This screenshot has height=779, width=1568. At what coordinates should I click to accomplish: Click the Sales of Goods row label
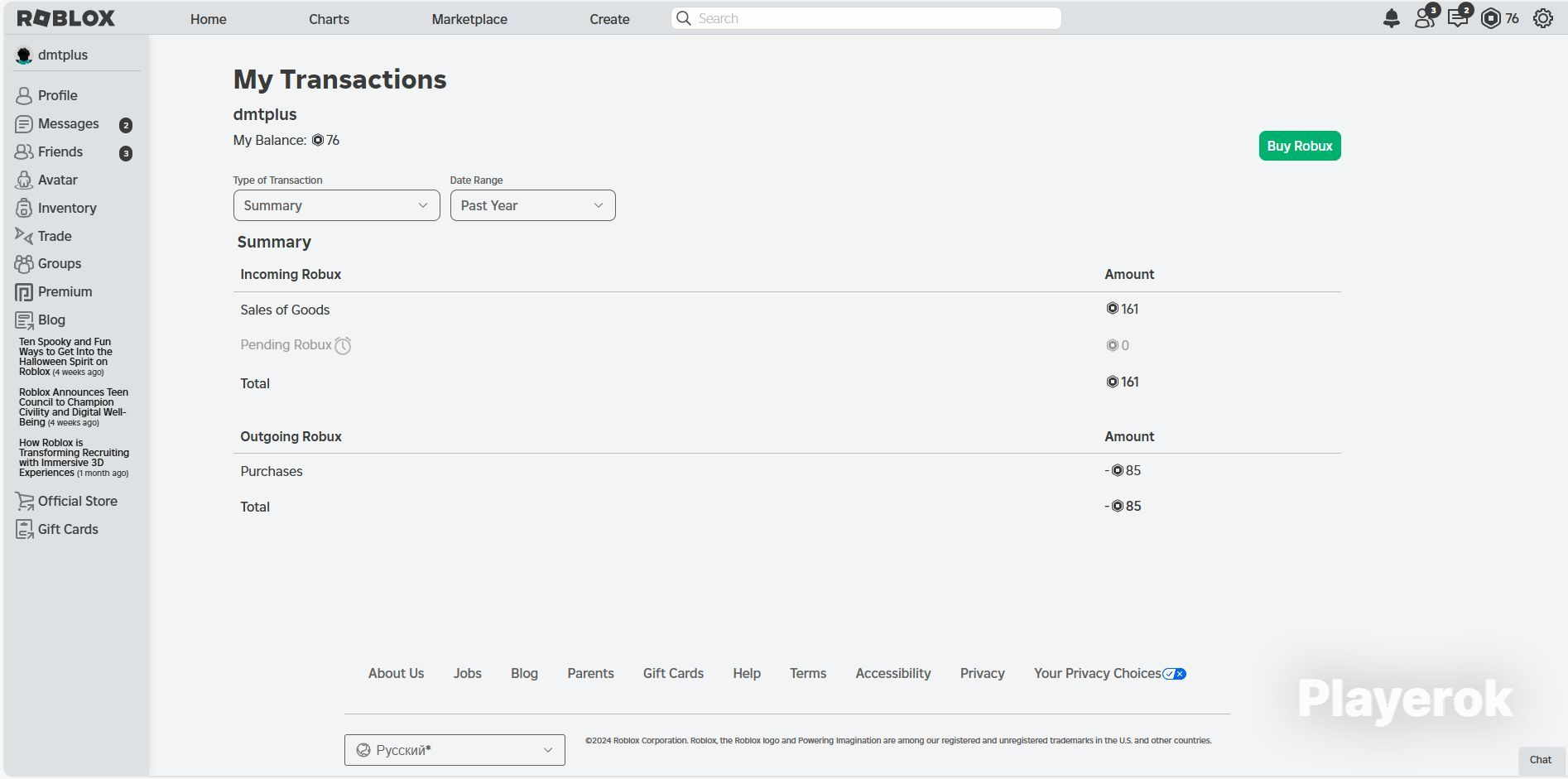285,310
